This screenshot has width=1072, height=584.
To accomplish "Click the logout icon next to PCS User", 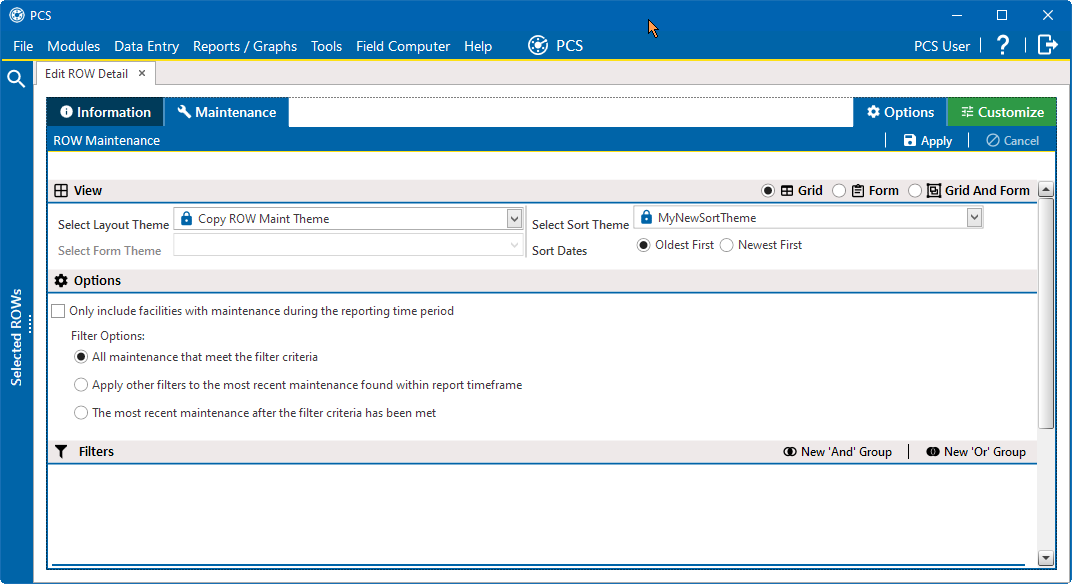I will tap(1048, 45).
